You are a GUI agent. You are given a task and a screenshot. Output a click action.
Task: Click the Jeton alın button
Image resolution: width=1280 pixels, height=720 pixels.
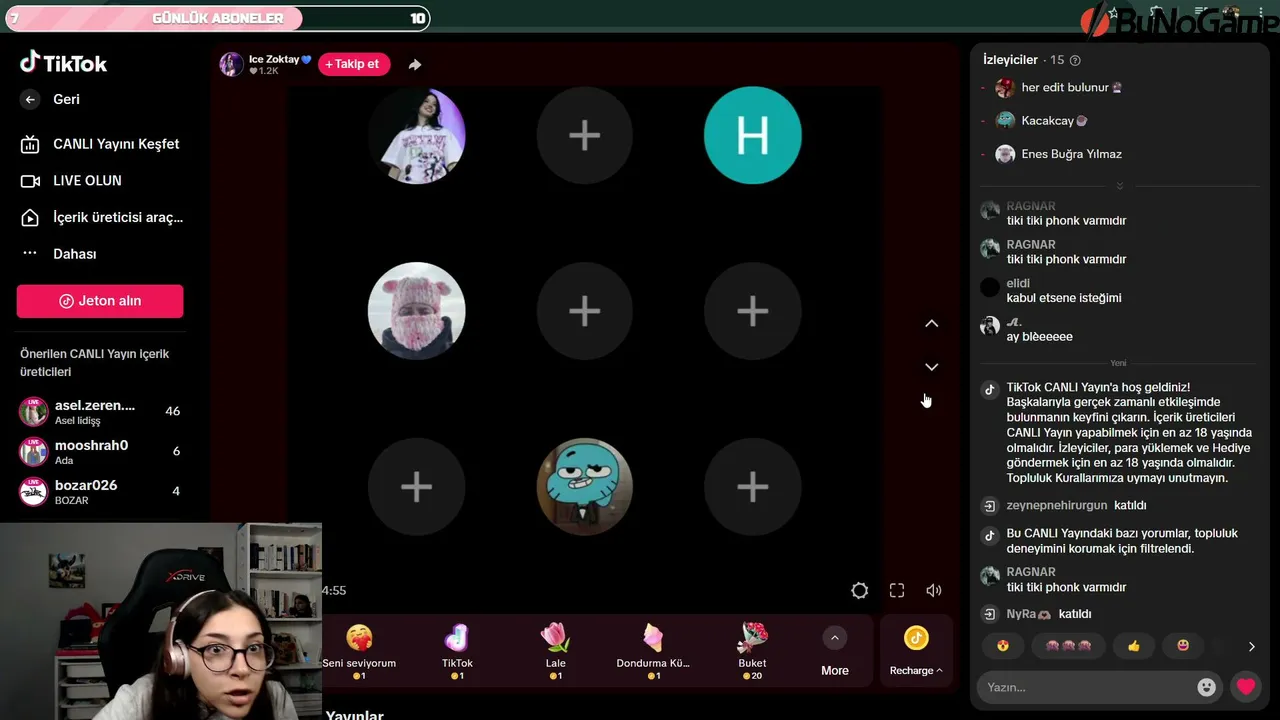tap(100, 301)
